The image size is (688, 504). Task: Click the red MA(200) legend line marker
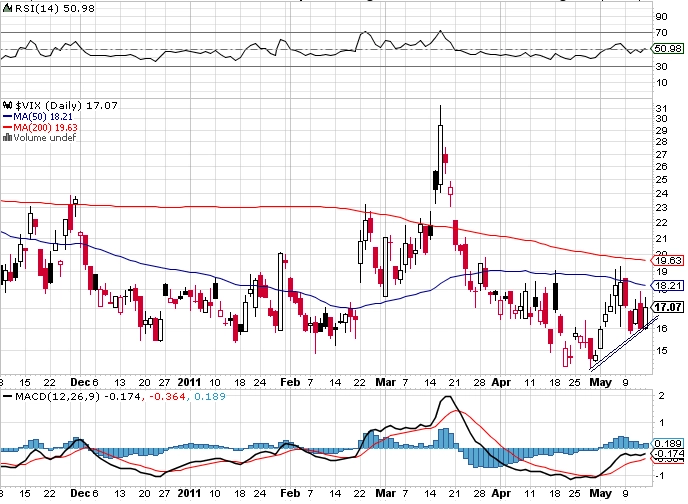7,127
